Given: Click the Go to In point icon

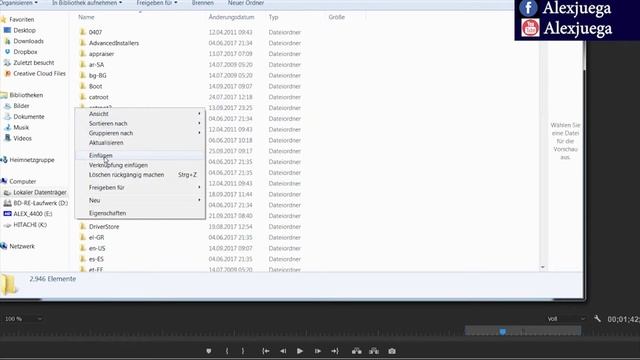Looking at the screenshot, I should coord(266,351).
